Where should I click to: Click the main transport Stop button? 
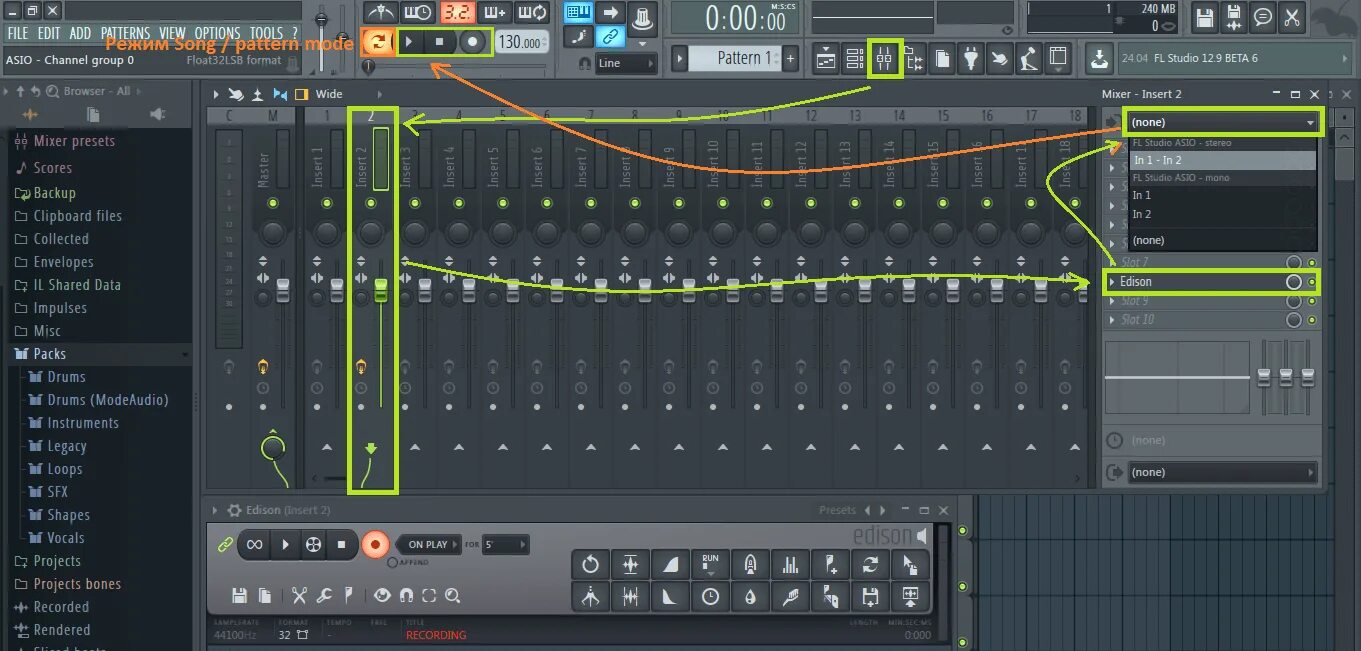[439, 42]
